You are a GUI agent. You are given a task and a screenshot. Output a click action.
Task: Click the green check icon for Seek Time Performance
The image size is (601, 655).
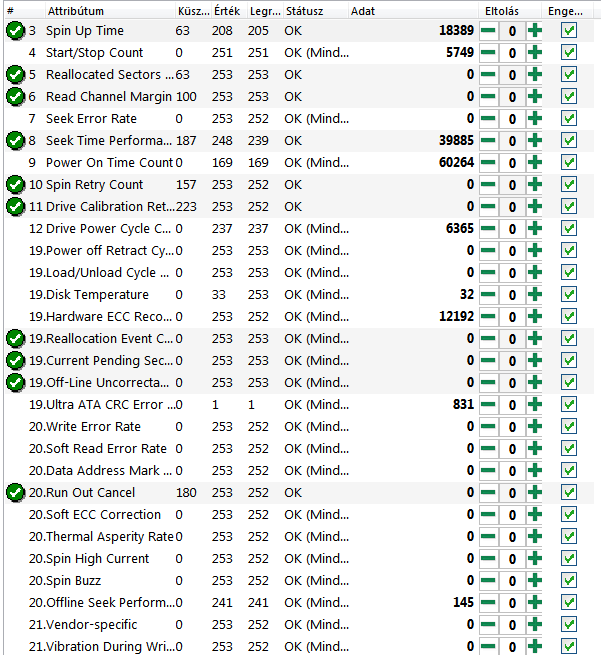tap(15, 141)
